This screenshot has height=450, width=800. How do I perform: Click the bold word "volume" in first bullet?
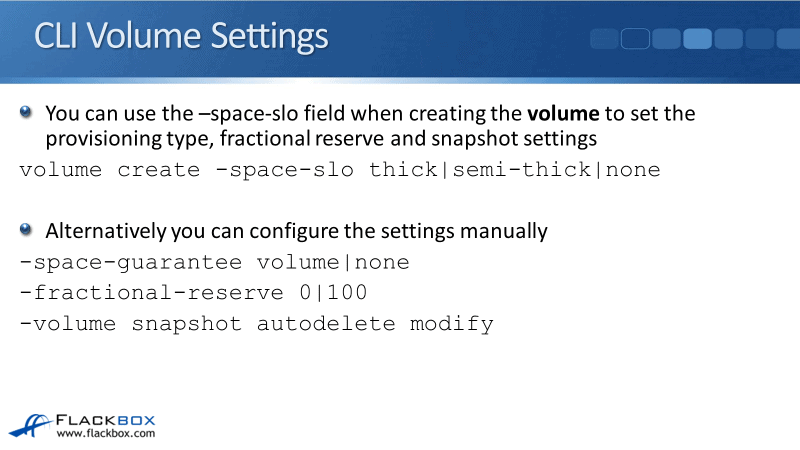pyautogui.click(x=559, y=114)
